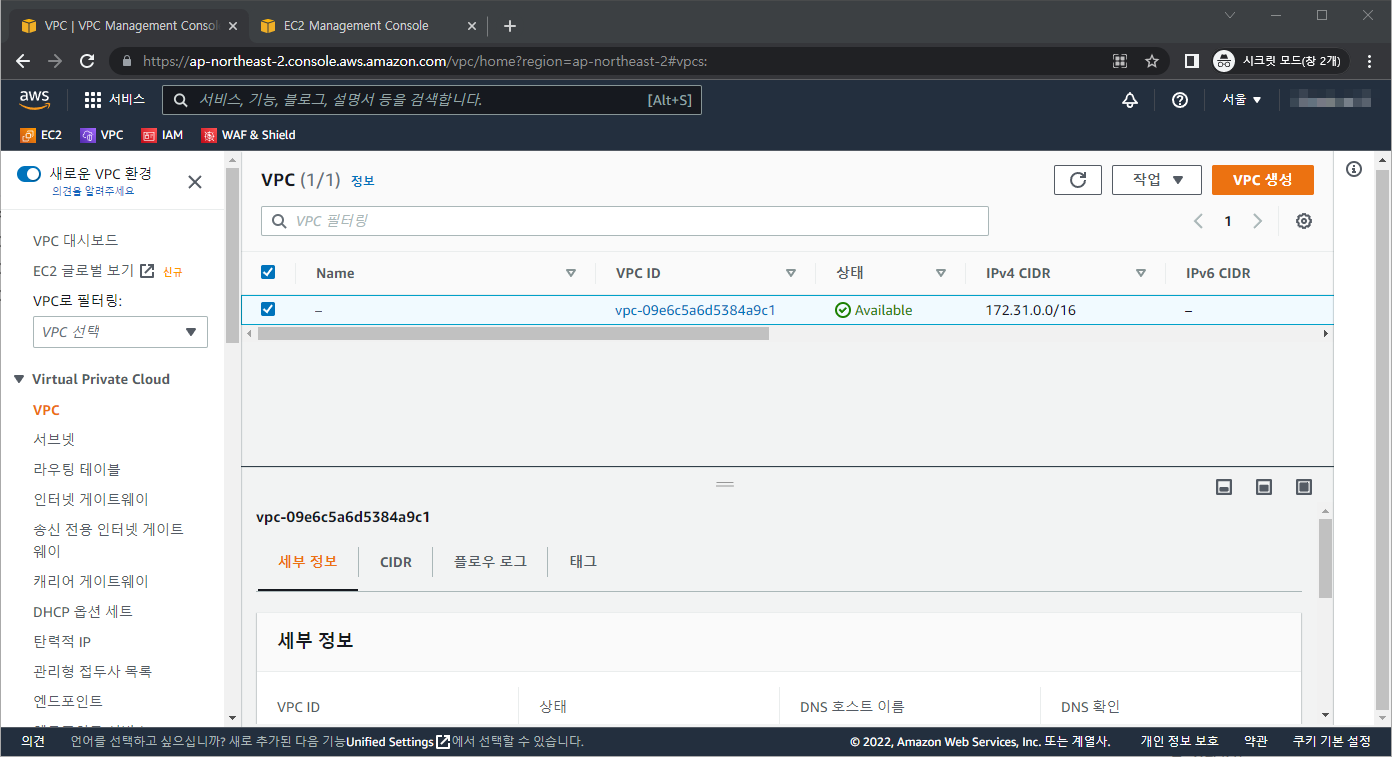The width and height of the screenshot is (1392, 757).
Task: Focus the AWS services search box
Action: [x=432, y=100]
